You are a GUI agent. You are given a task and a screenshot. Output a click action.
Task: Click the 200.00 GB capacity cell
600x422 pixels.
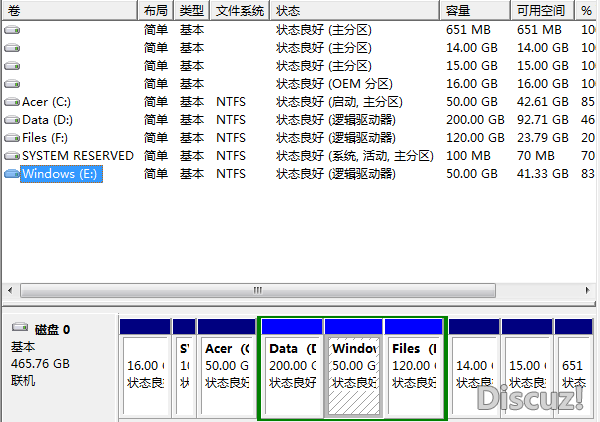coord(475,120)
